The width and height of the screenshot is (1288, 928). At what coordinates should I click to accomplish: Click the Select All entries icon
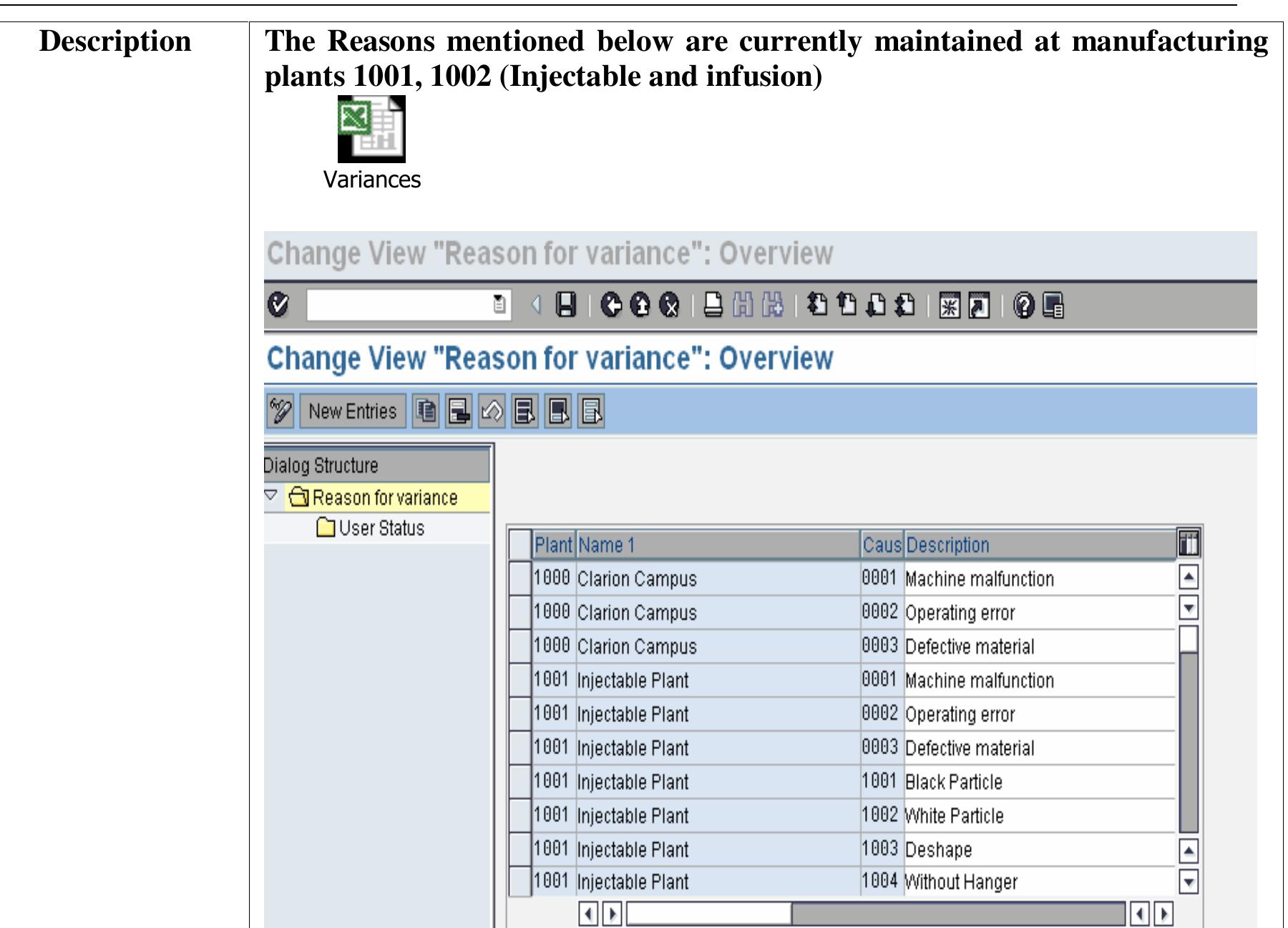pyautogui.click(x=525, y=411)
